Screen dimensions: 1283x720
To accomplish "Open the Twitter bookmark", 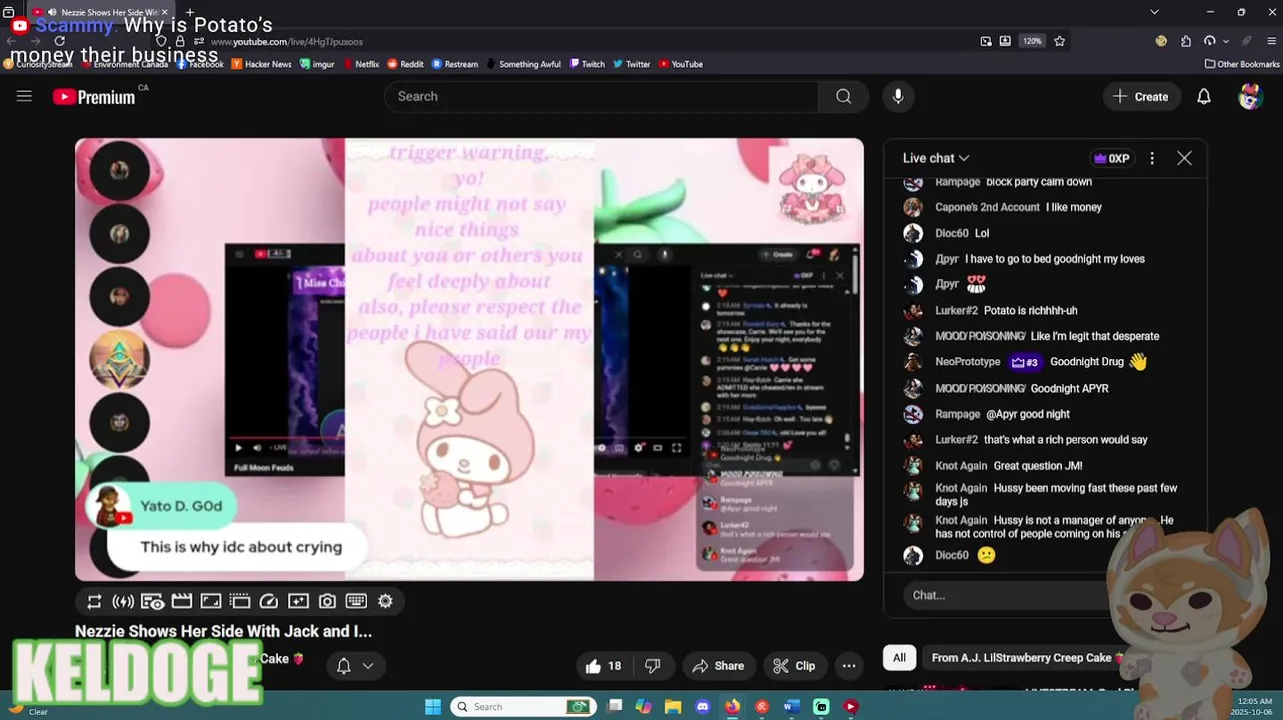I will [632, 64].
